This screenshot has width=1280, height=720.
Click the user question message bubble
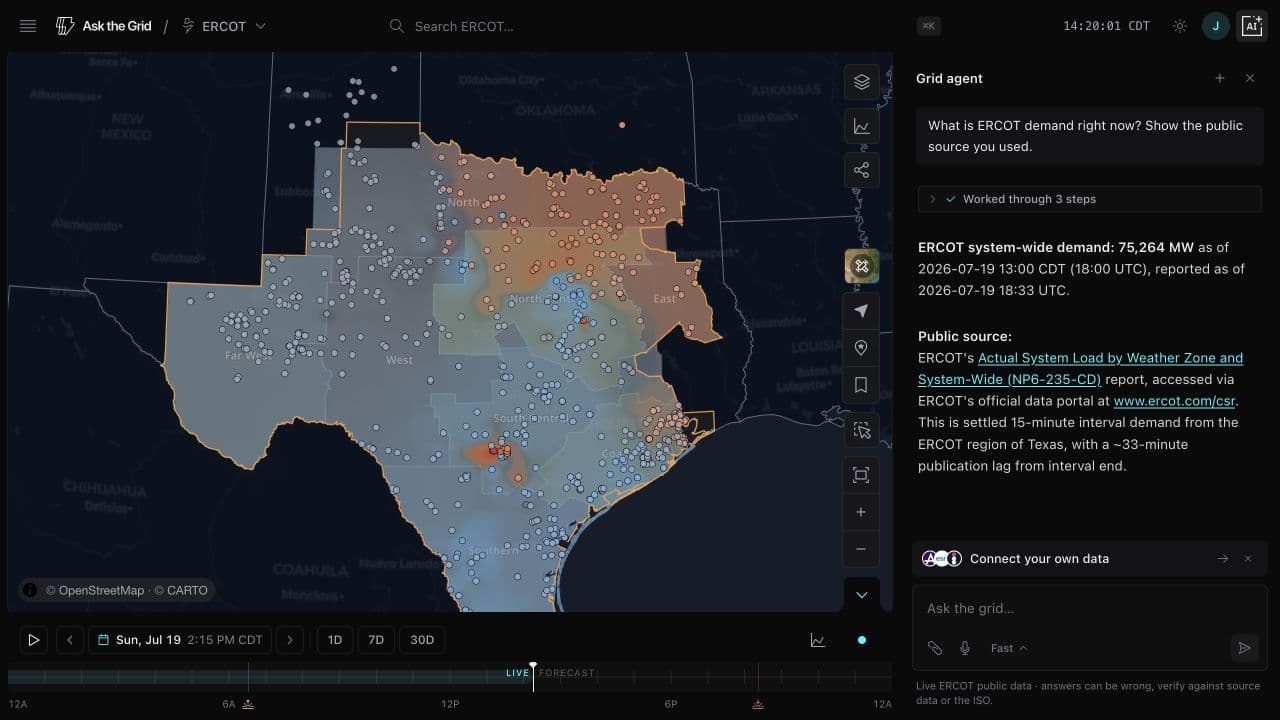tap(1090, 136)
